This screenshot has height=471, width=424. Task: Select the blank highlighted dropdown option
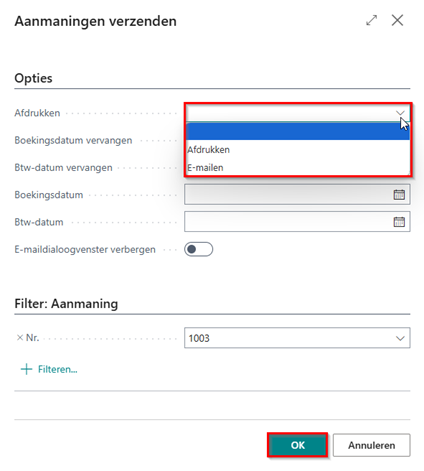(x=298, y=131)
